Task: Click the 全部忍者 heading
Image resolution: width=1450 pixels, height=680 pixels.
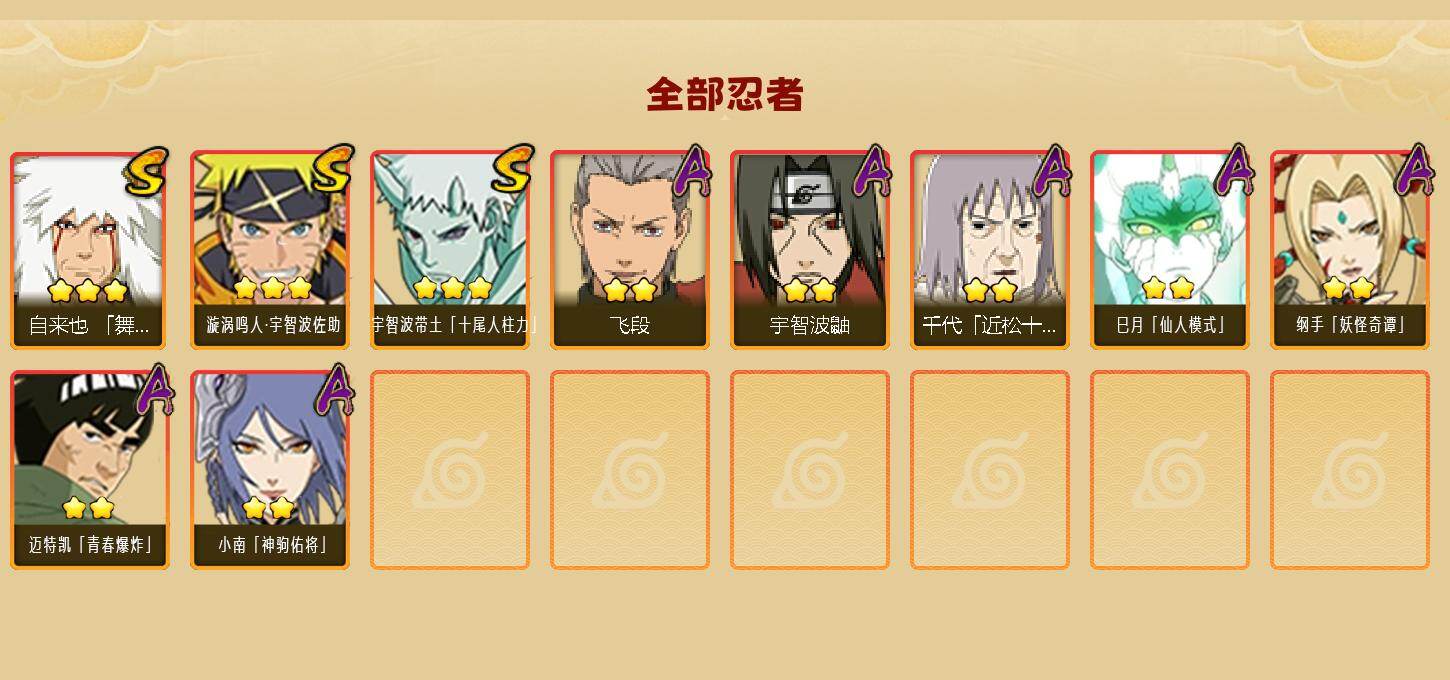Action: [725, 95]
